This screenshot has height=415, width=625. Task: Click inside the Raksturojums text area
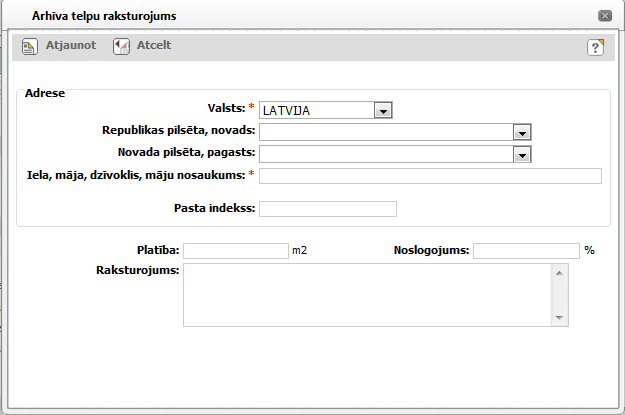(367, 295)
